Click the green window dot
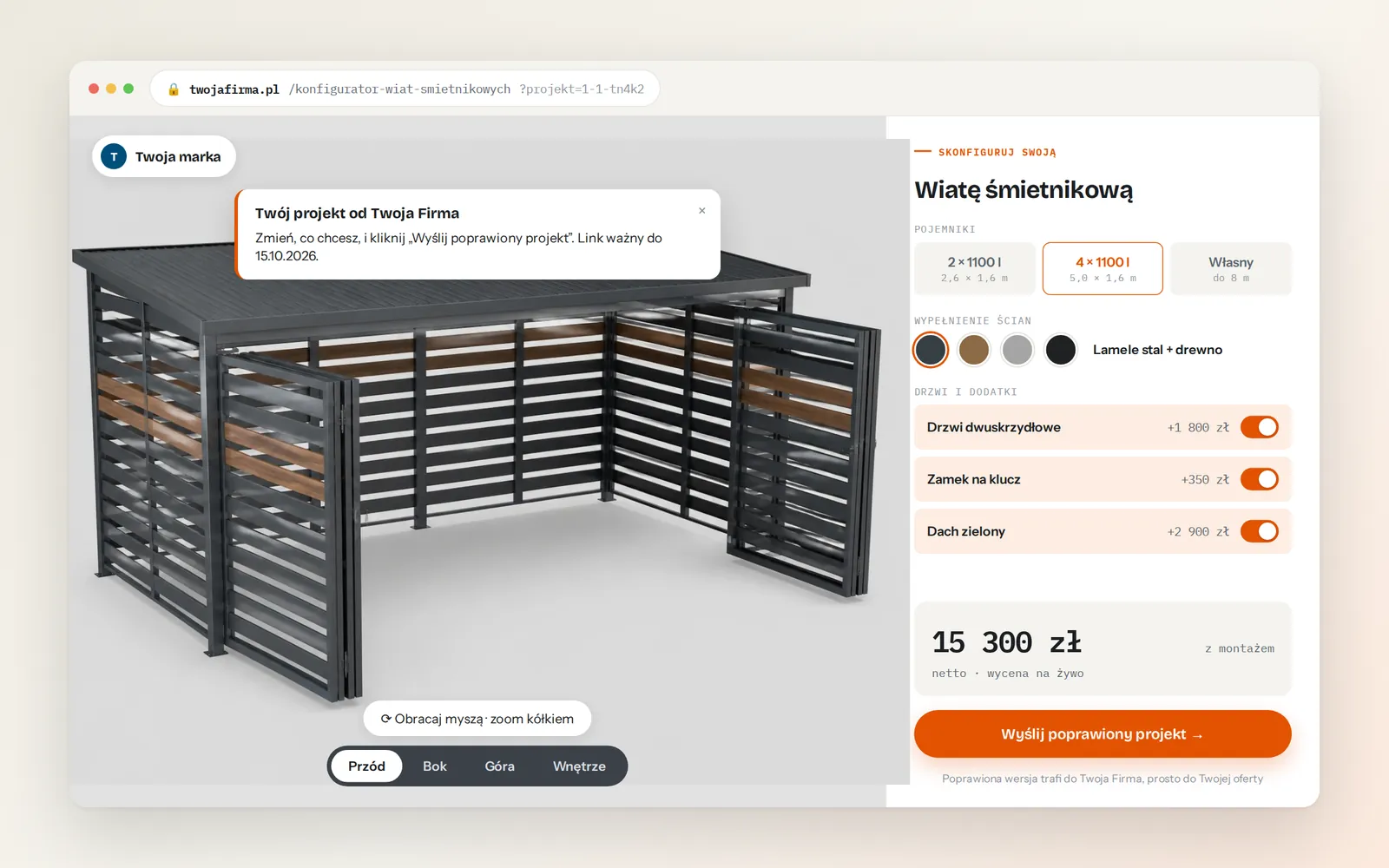Viewport: 1389px width, 868px height. coord(128,89)
